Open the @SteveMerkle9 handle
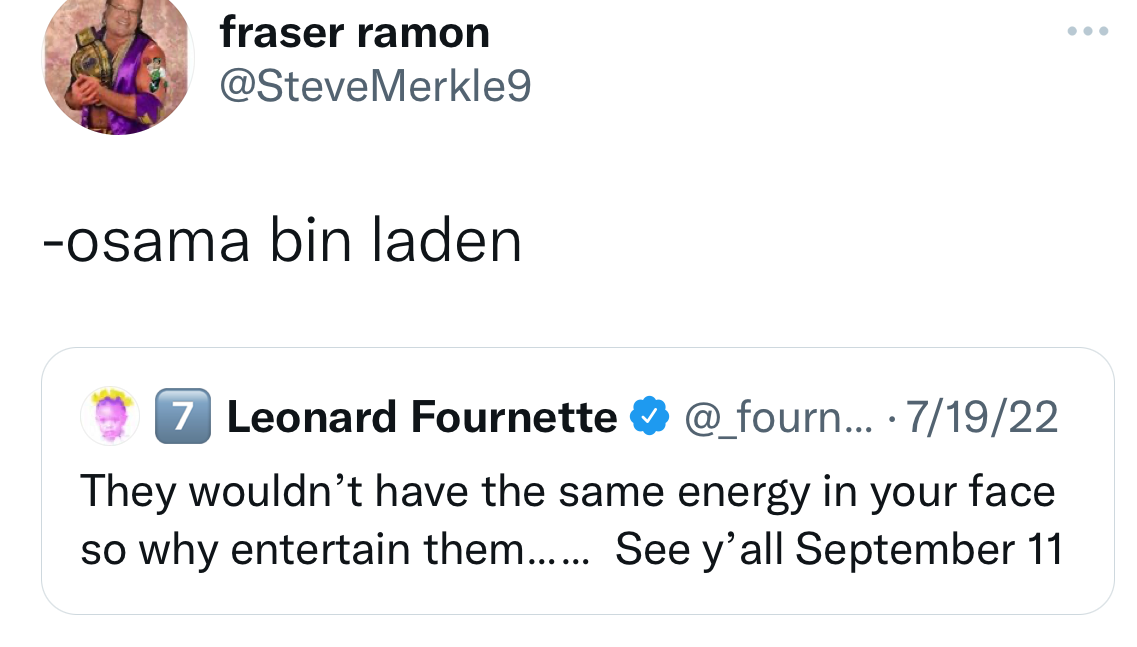 point(375,87)
